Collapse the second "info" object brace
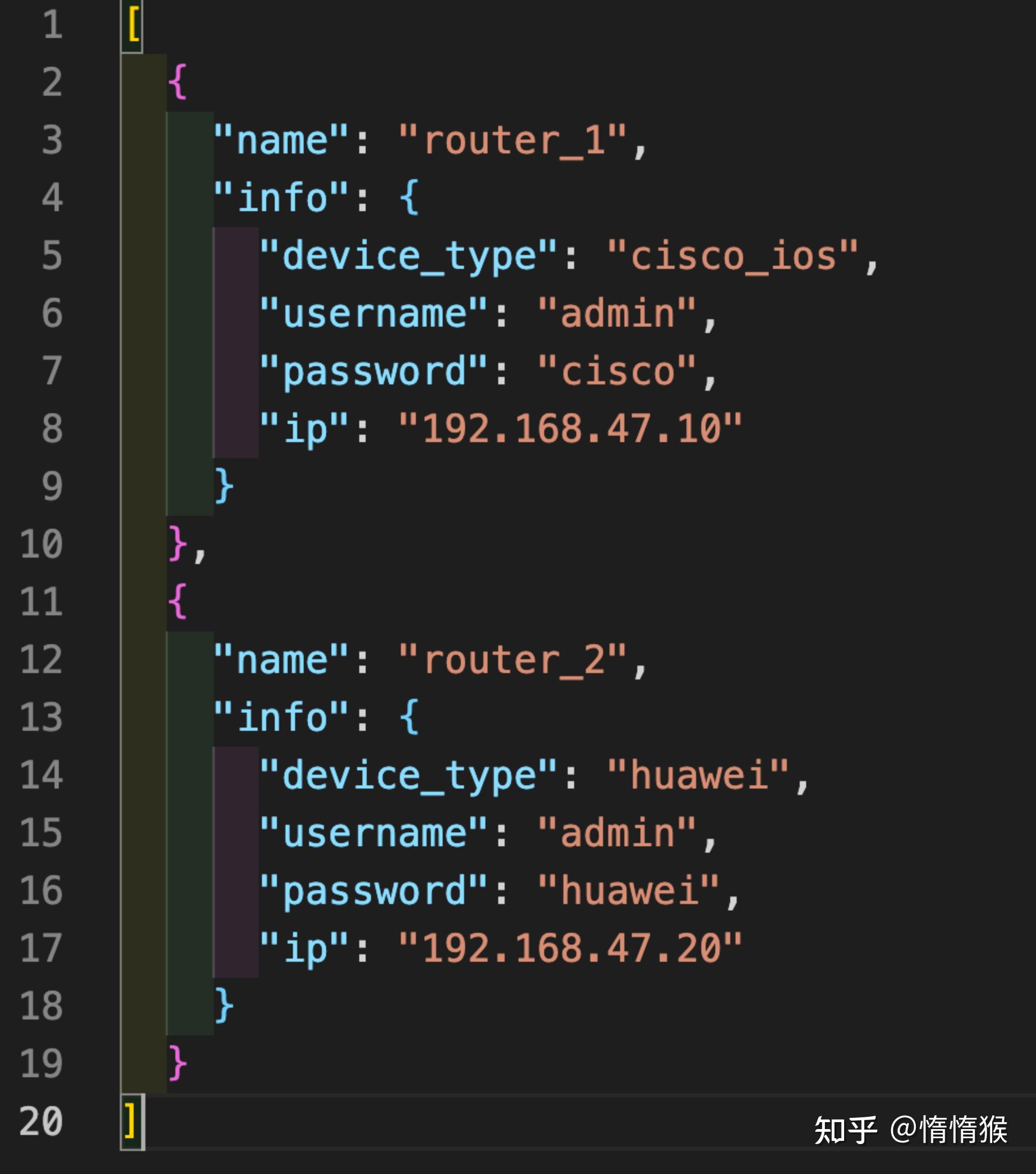Image resolution: width=1036 pixels, height=1174 pixels. click(408, 717)
